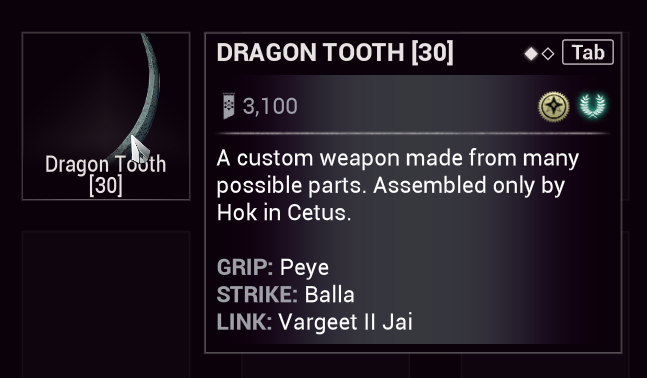Viewport: 647px width, 378px height.
Task: Click the empty inventory slot below Dragon Tooth
Action: pos(106,305)
